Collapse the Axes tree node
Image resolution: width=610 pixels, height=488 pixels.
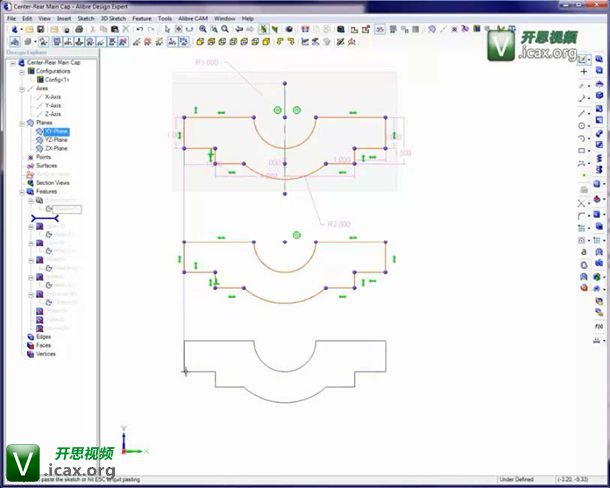pyautogui.click(x=22, y=87)
